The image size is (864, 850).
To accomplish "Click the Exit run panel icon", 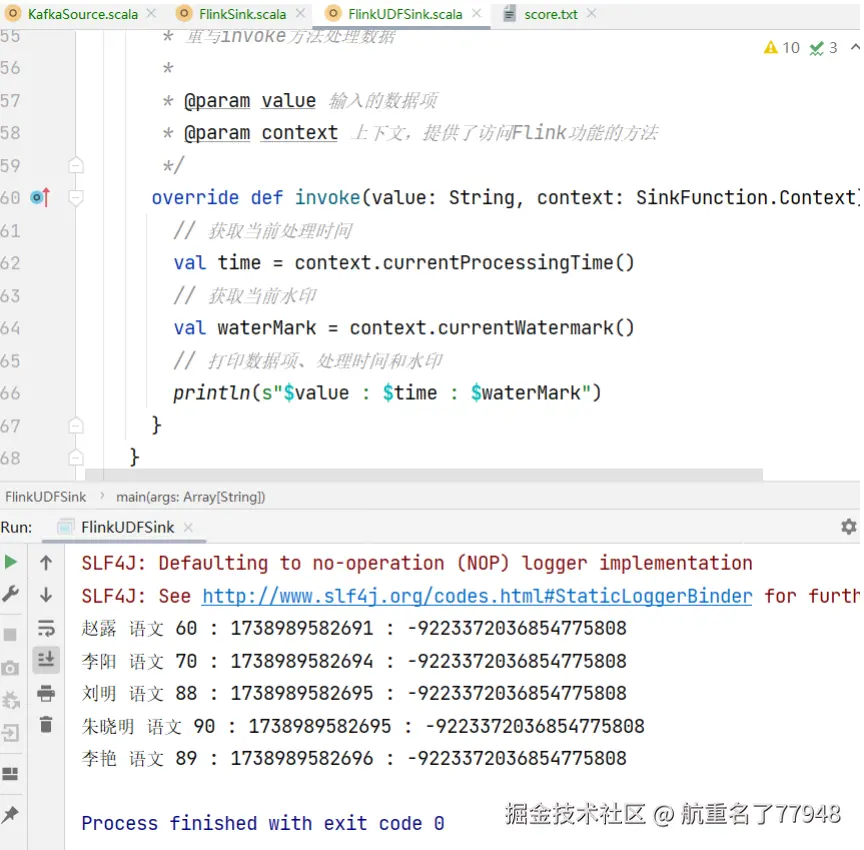I will (x=10, y=733).
